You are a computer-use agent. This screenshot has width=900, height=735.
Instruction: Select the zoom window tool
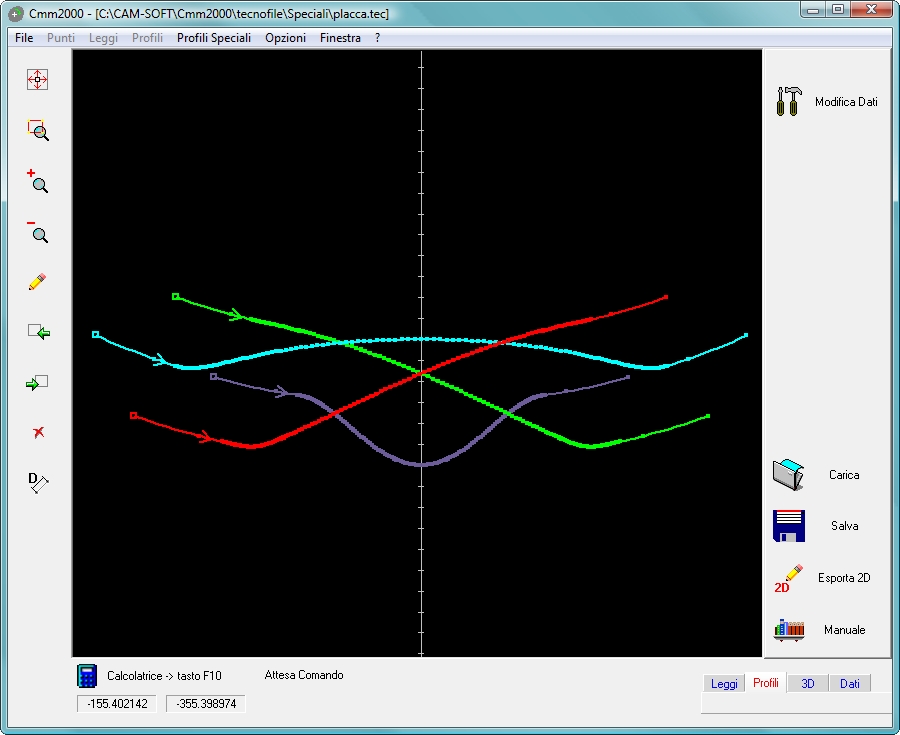point(38,130)
